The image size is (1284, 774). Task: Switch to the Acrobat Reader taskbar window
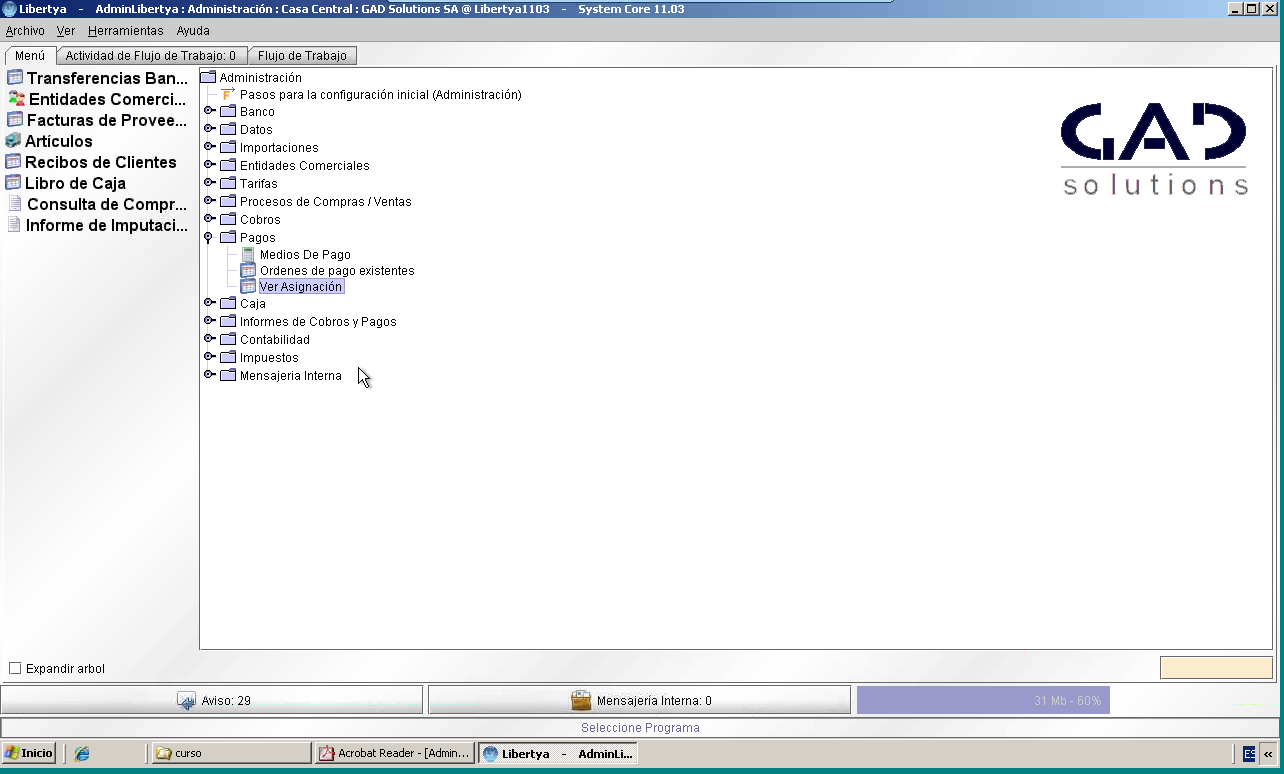coord(394,753)
